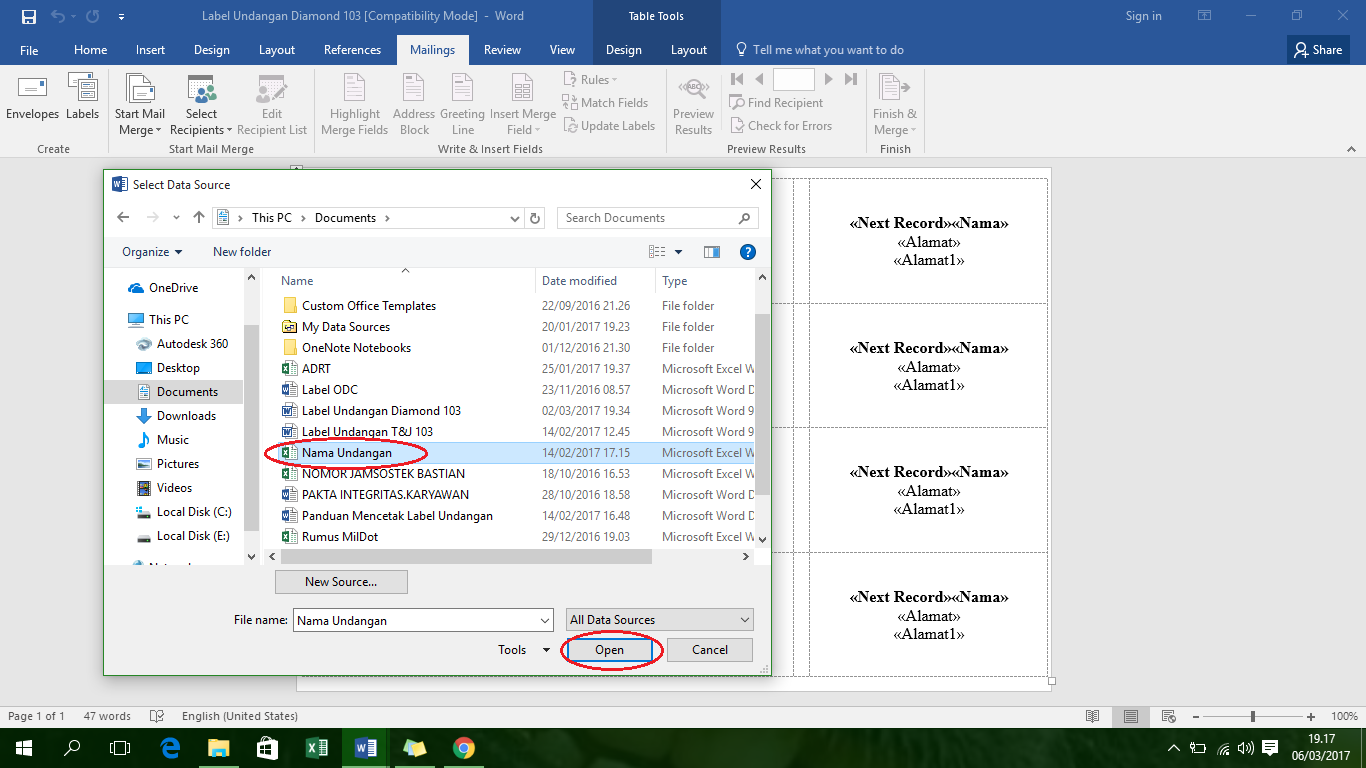This screenshot has width=1366, height=768.
Task: Switch to the Home tab
Action: (x=90, y=50)
